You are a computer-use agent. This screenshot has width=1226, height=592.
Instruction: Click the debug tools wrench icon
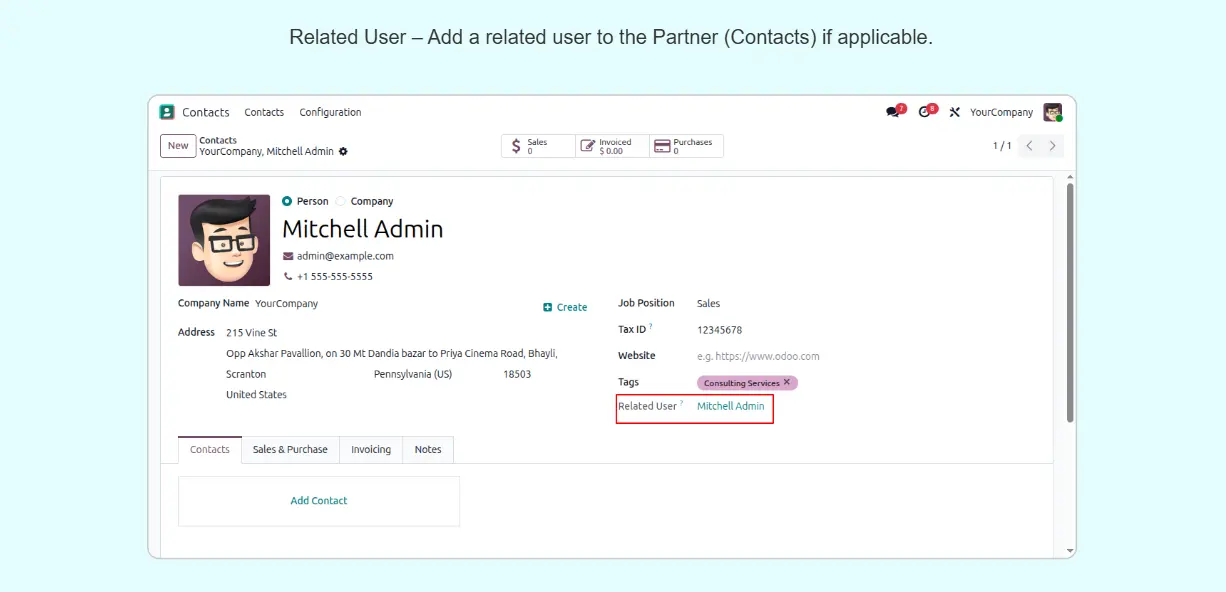tap(954, 112)
